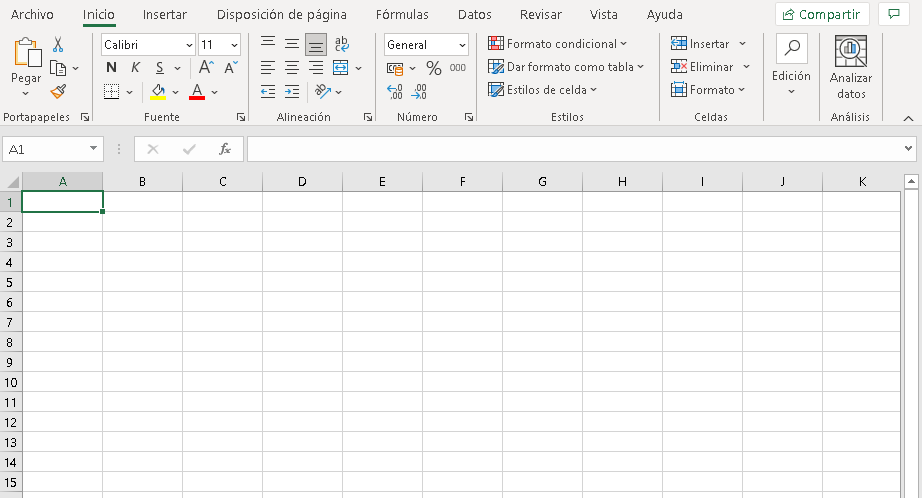Open the Archivo tab

tap(32, 15)
